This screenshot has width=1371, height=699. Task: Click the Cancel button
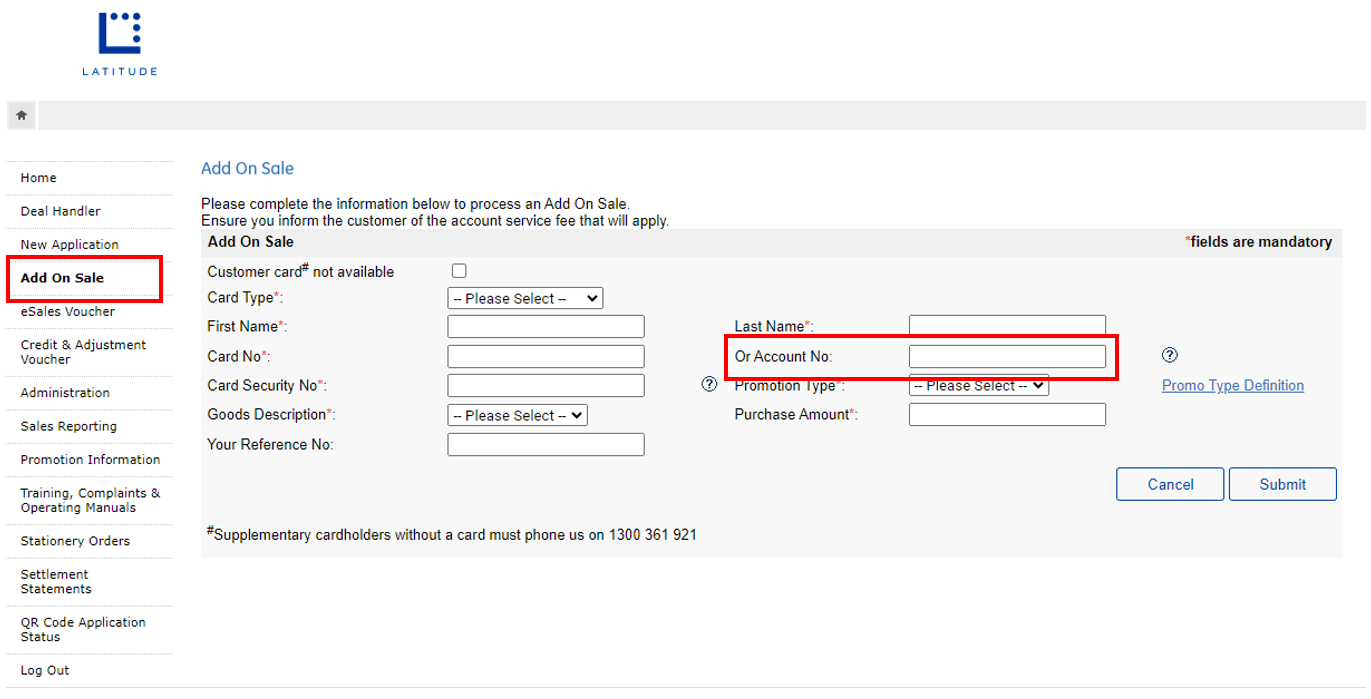pos(1170,484)
